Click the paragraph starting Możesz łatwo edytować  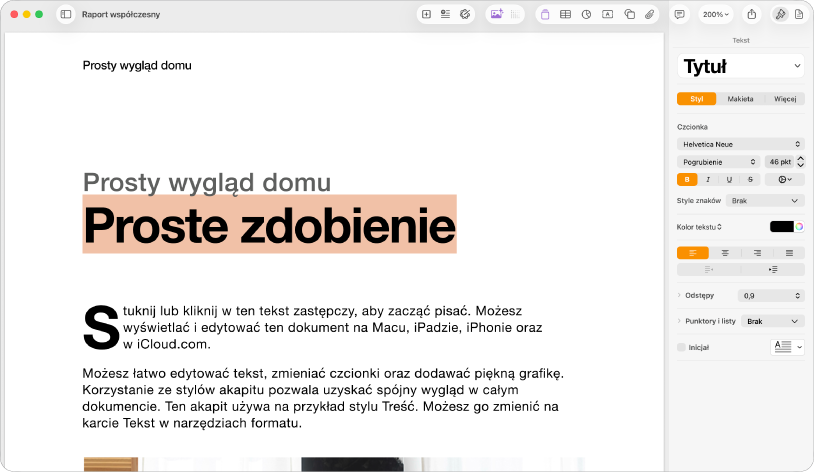point(322,398)
